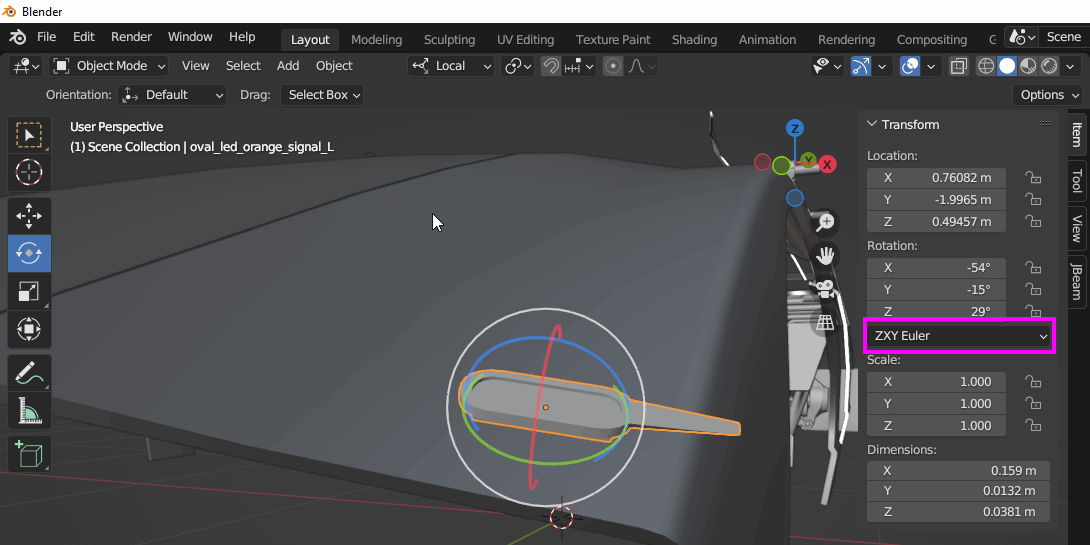Select the Cursor tool
Viewport: 1090px width, 545px height.
coord(29,172)
